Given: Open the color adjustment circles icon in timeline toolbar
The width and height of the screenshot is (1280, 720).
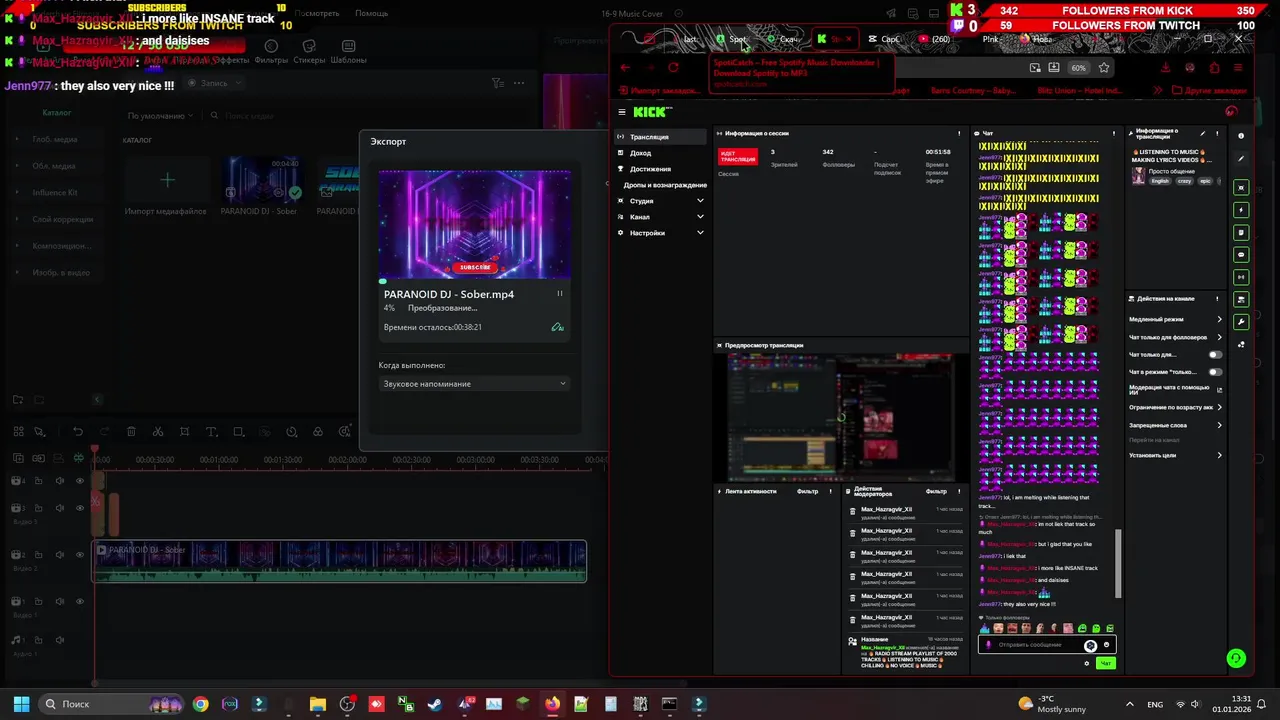Looking at the screenshot, I should 318,432.
